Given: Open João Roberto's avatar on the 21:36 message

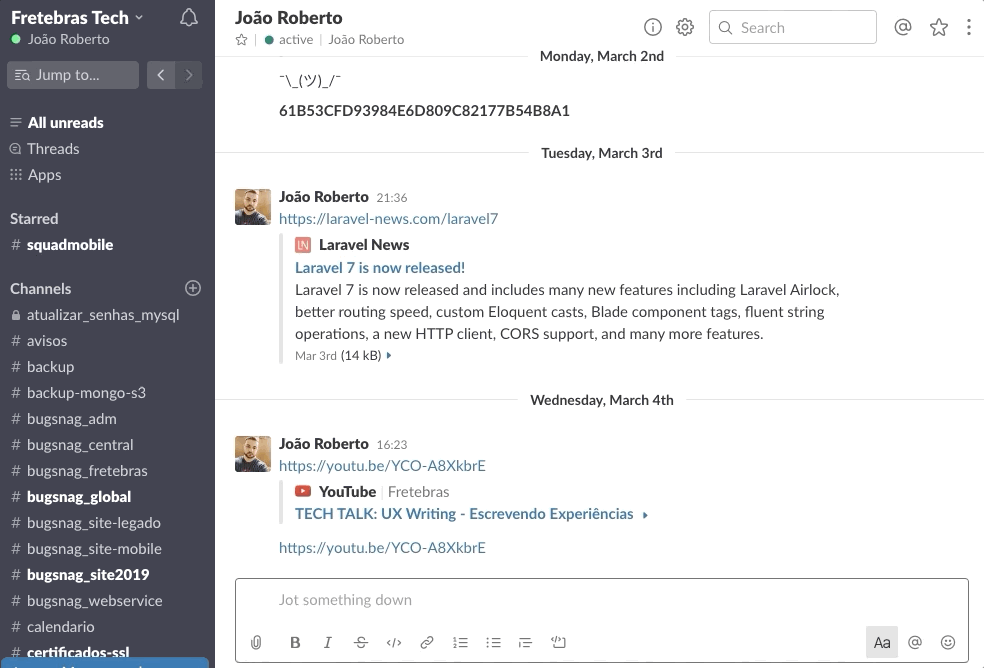Looking at the screenshot, I should (253, 207).
